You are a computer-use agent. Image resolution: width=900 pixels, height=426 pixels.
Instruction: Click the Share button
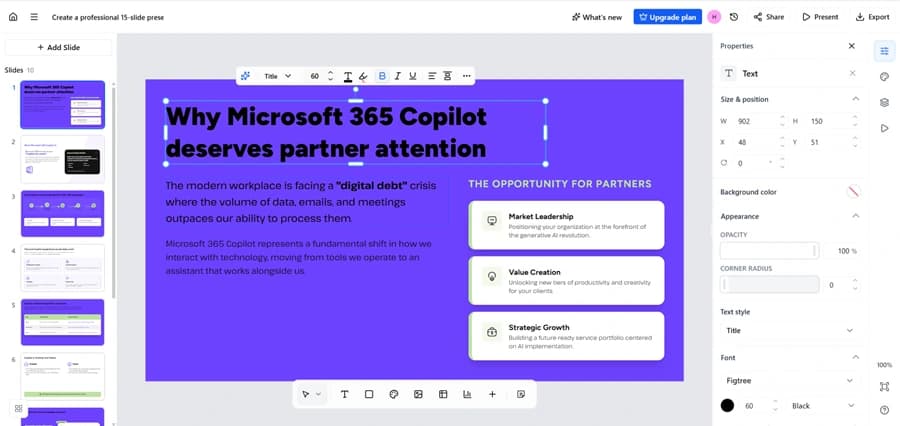point(769,17)
